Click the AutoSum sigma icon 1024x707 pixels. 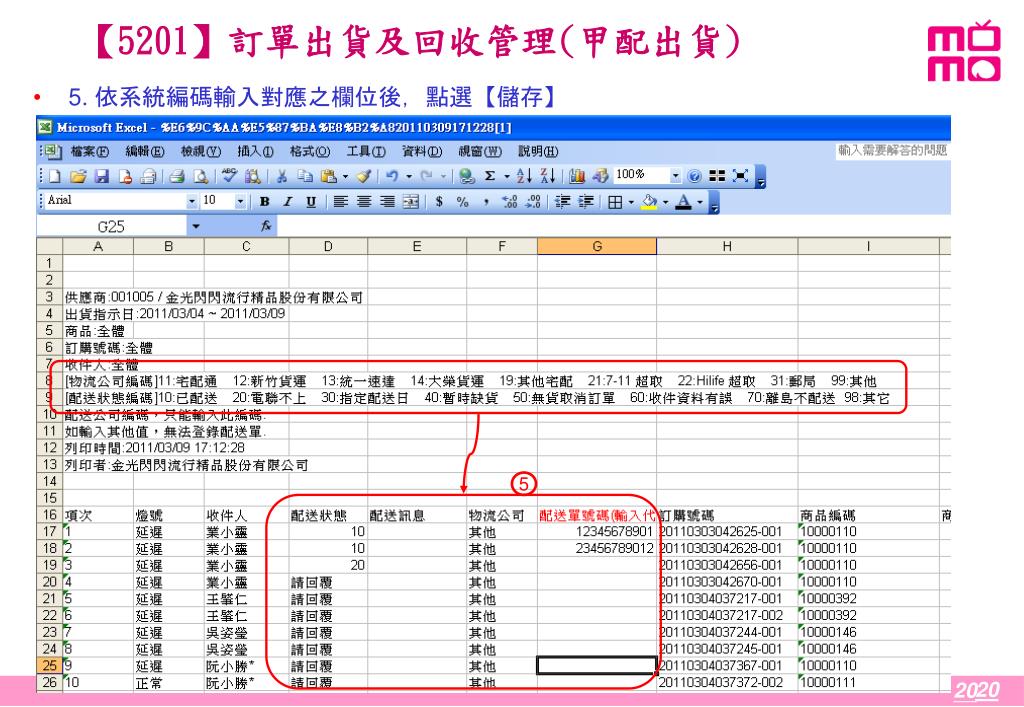[490, 176]
